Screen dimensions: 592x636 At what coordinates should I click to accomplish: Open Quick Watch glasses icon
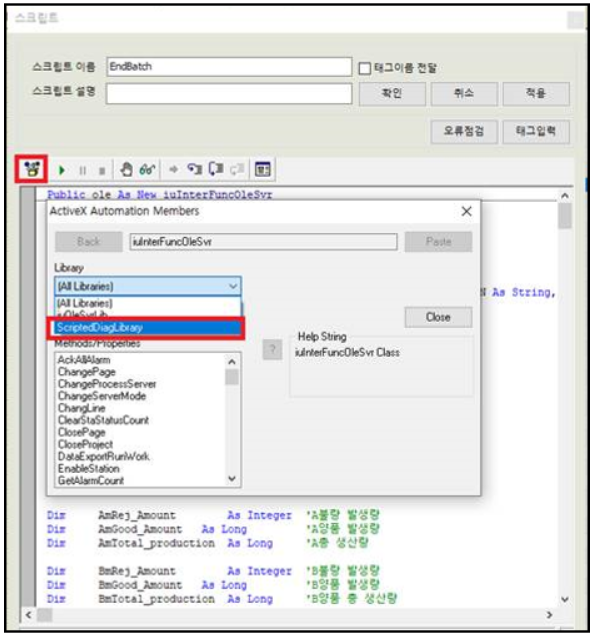(x=147, y=169)
